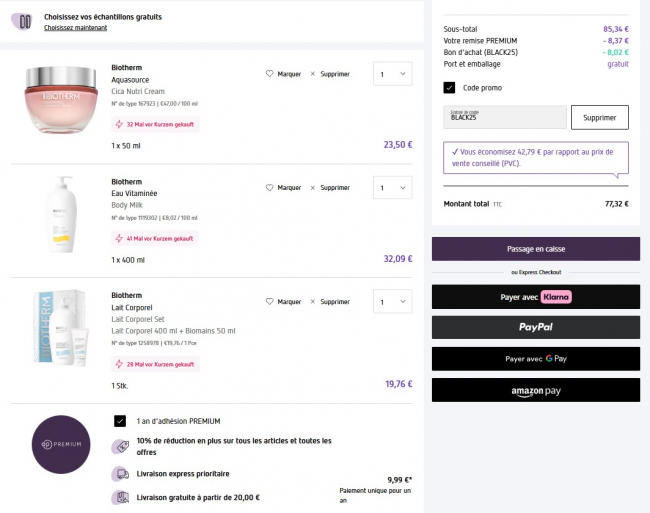Open quantity dropdown for Lait Corporel set

tap(391, 302)
